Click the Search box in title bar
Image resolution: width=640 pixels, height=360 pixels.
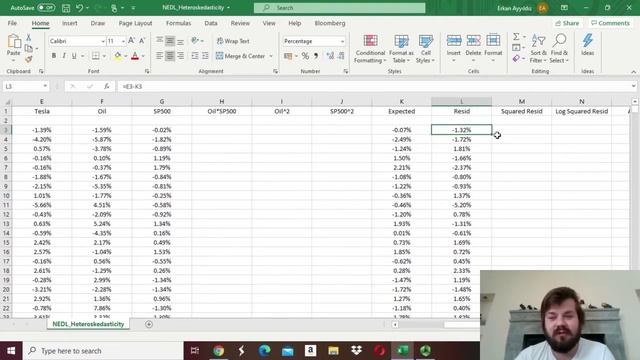[340, 8]
